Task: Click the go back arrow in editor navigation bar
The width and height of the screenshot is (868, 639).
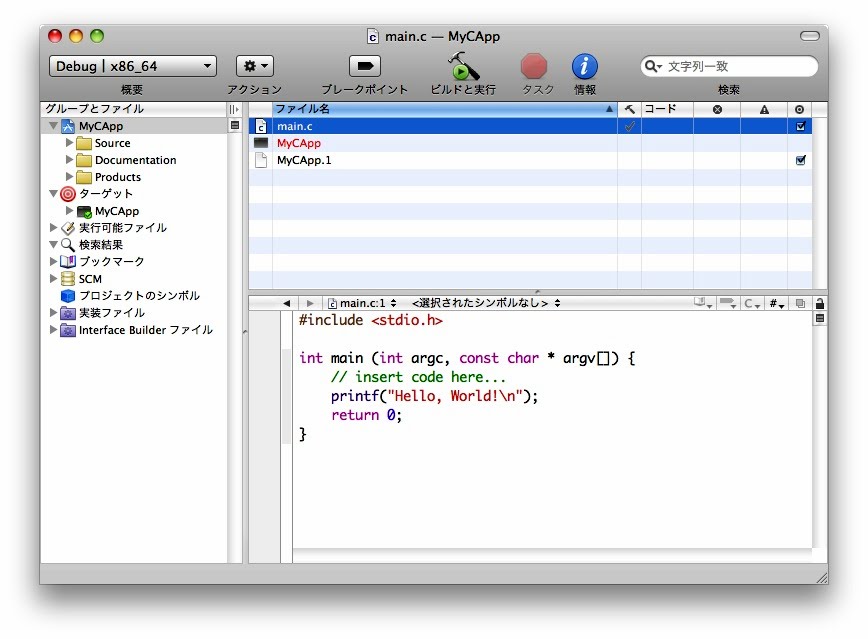Action: 287,303
